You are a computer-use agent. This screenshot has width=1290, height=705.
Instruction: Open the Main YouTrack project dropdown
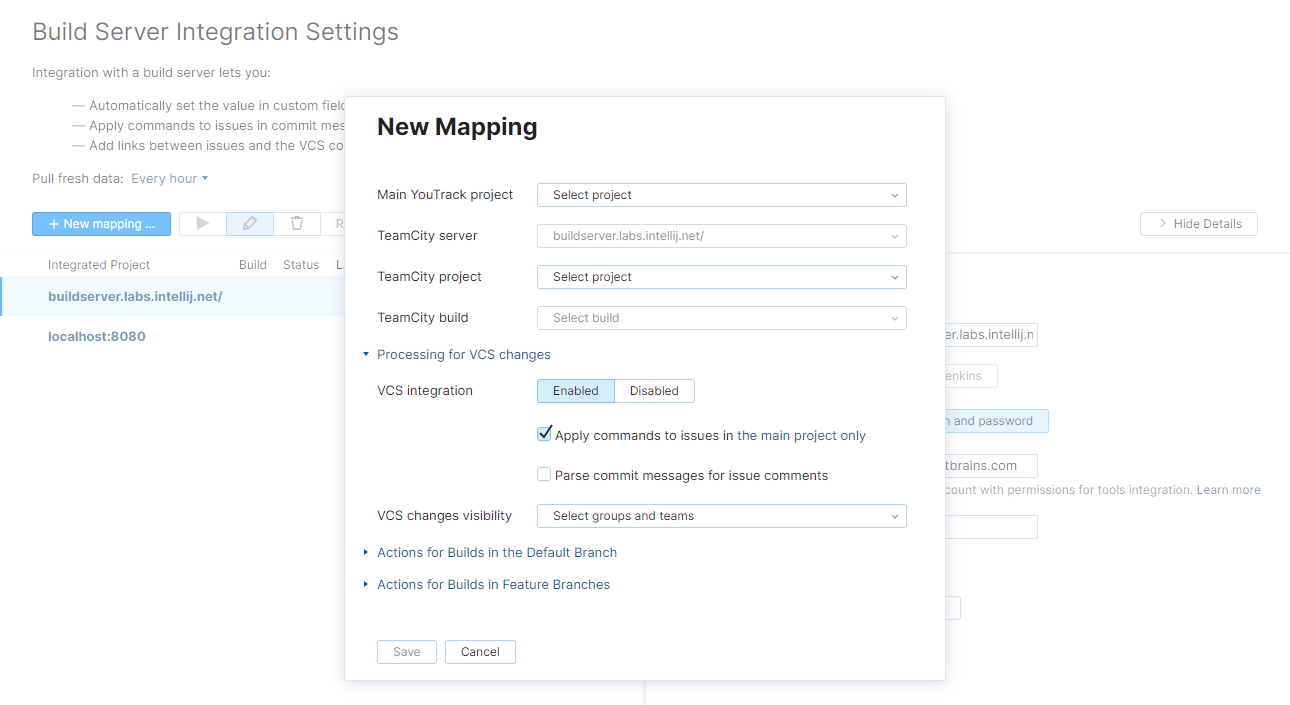721,194
